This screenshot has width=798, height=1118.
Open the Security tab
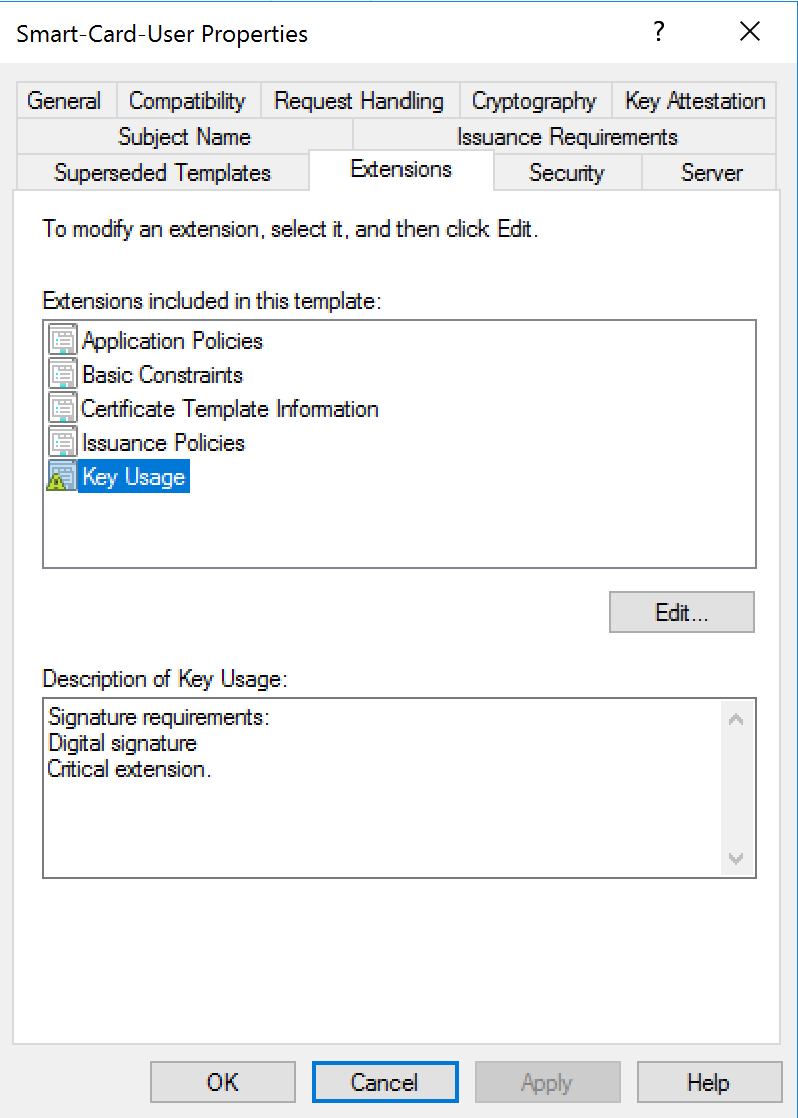pos(567,173)
